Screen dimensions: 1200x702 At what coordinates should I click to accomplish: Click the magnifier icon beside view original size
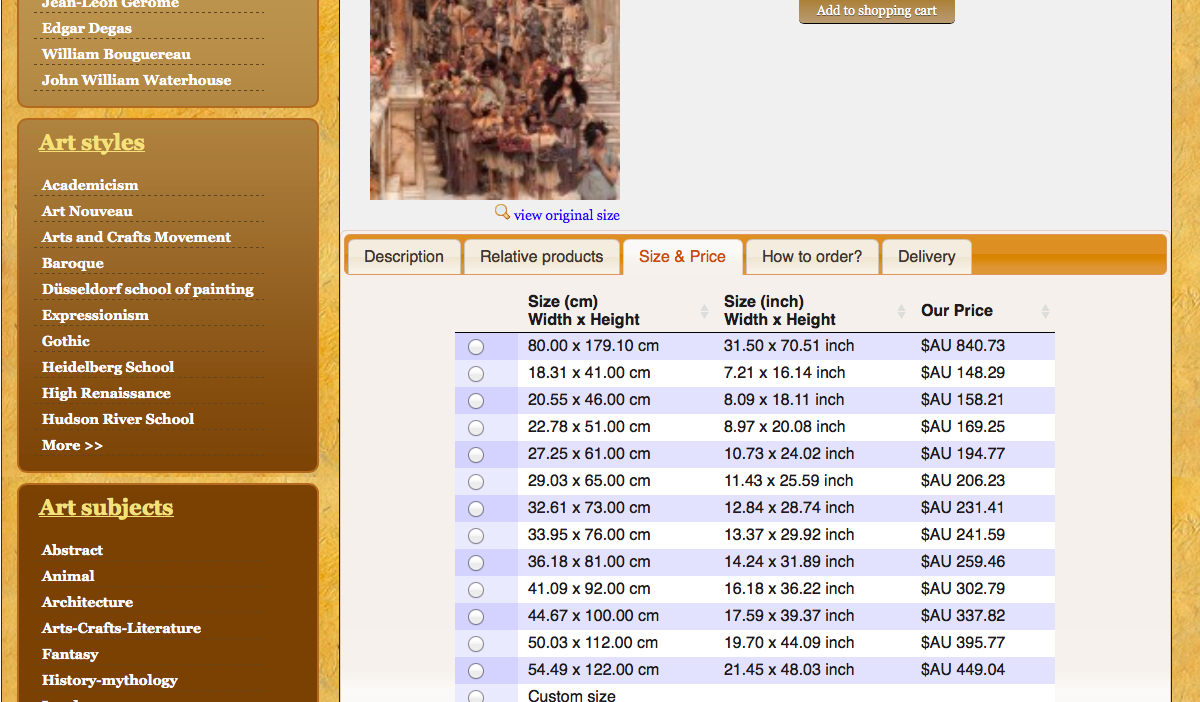click(502, 212)
